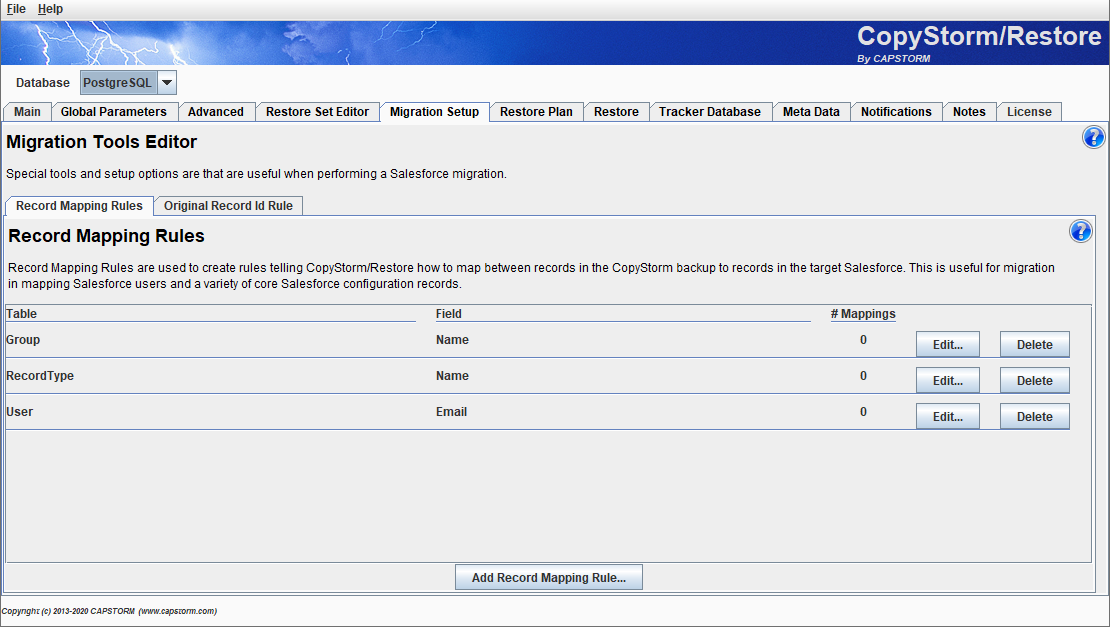Screen dimensions: 1110x627
Task: Open the Restore Set Editor tab
Action: 317,112
